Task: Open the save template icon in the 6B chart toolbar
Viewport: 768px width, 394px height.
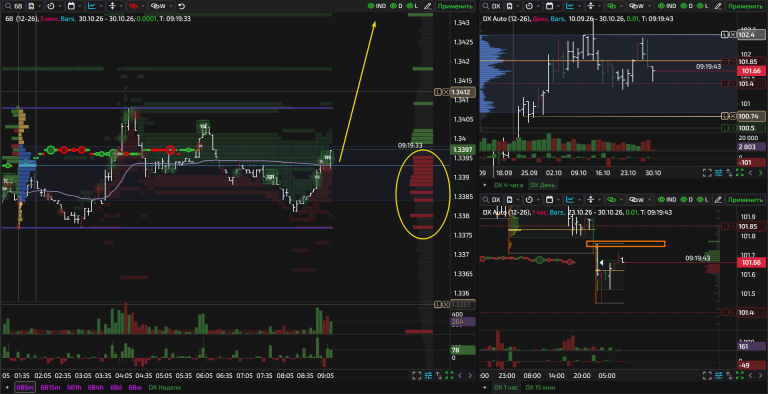Action: click(x=31, y=6)
